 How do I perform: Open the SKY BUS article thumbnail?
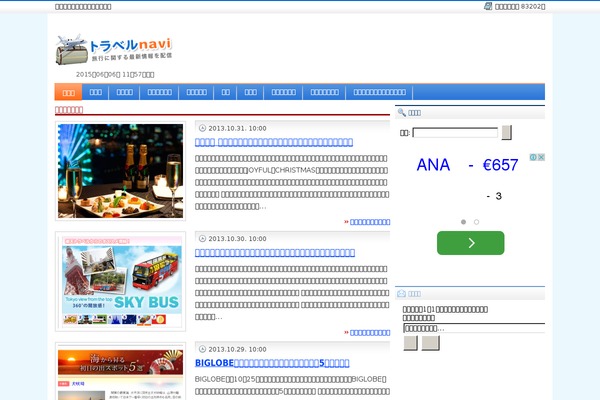coord(121,281)
